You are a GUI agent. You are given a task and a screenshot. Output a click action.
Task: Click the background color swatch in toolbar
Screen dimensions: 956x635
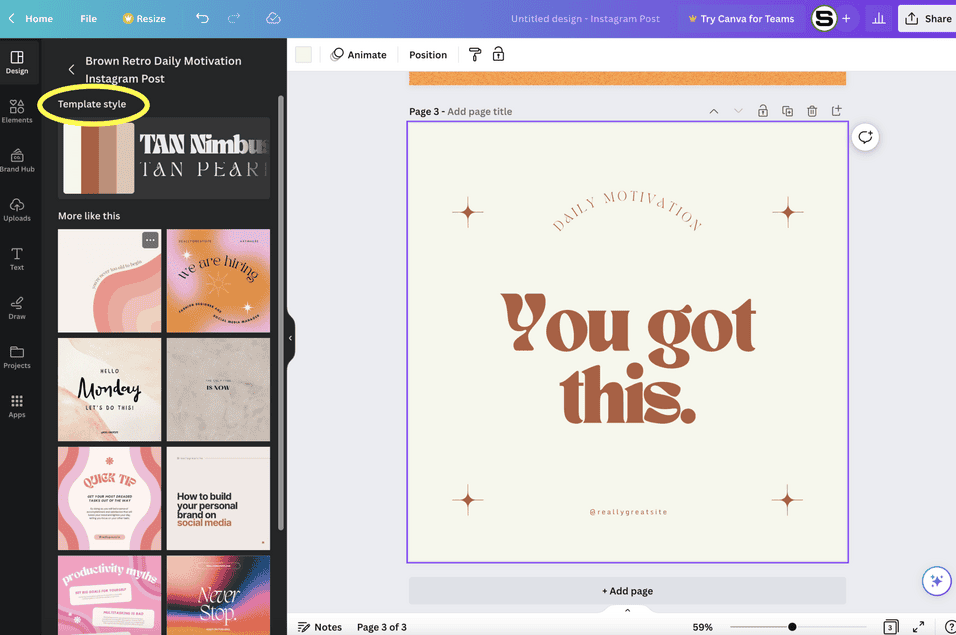pos(303,55)
